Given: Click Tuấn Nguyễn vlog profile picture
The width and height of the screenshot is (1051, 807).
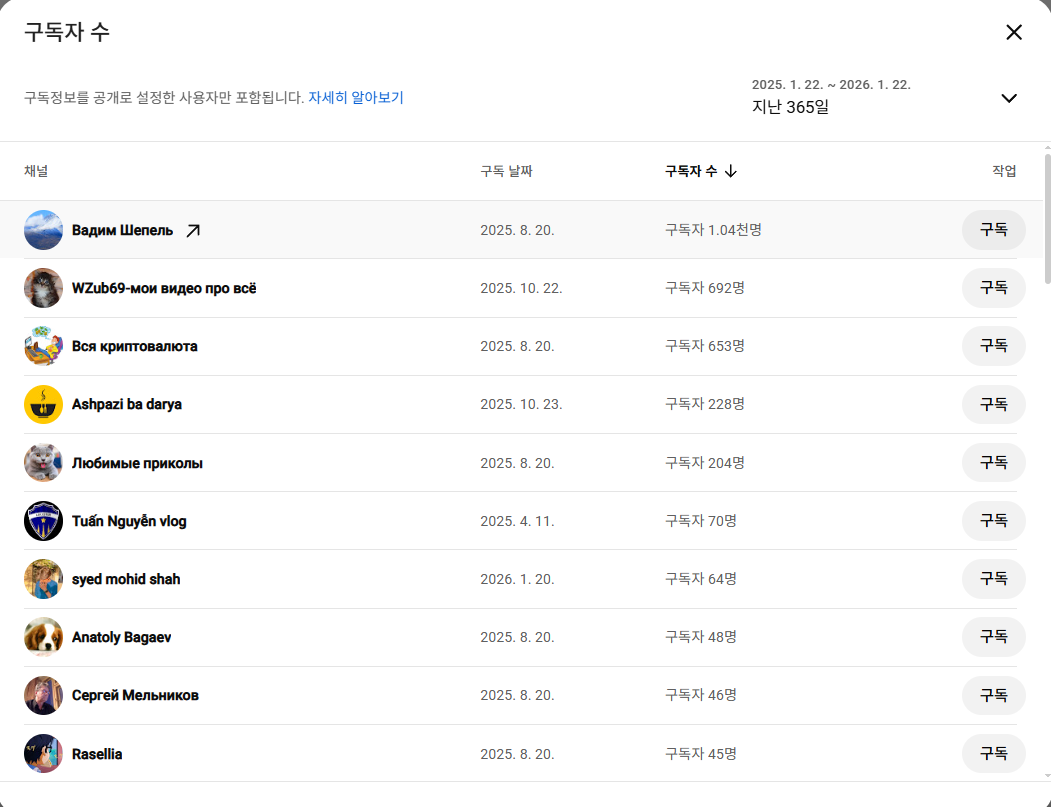Looking at the screenshot, I should [43, 520].
